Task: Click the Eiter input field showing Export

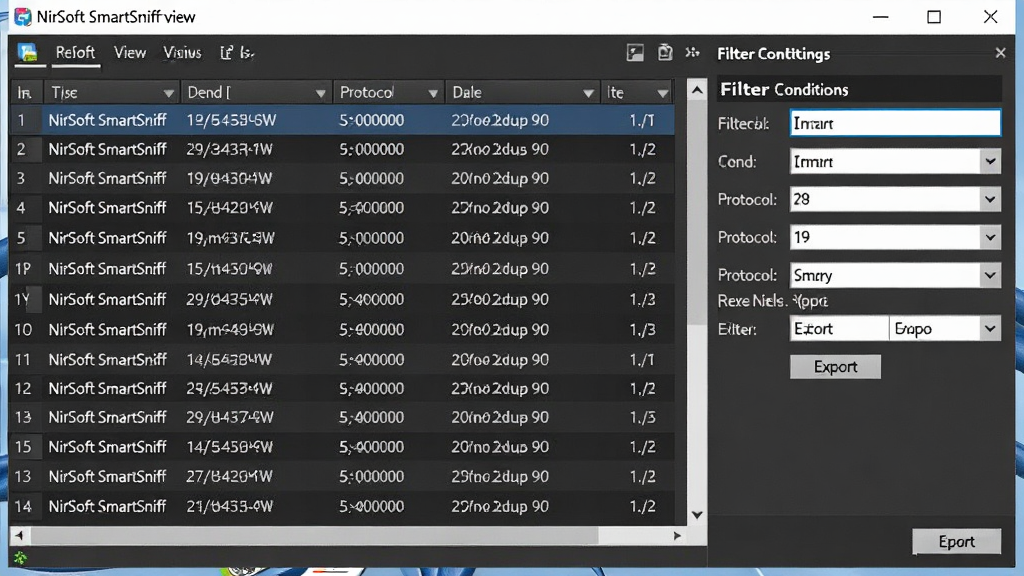Action: 839,328
